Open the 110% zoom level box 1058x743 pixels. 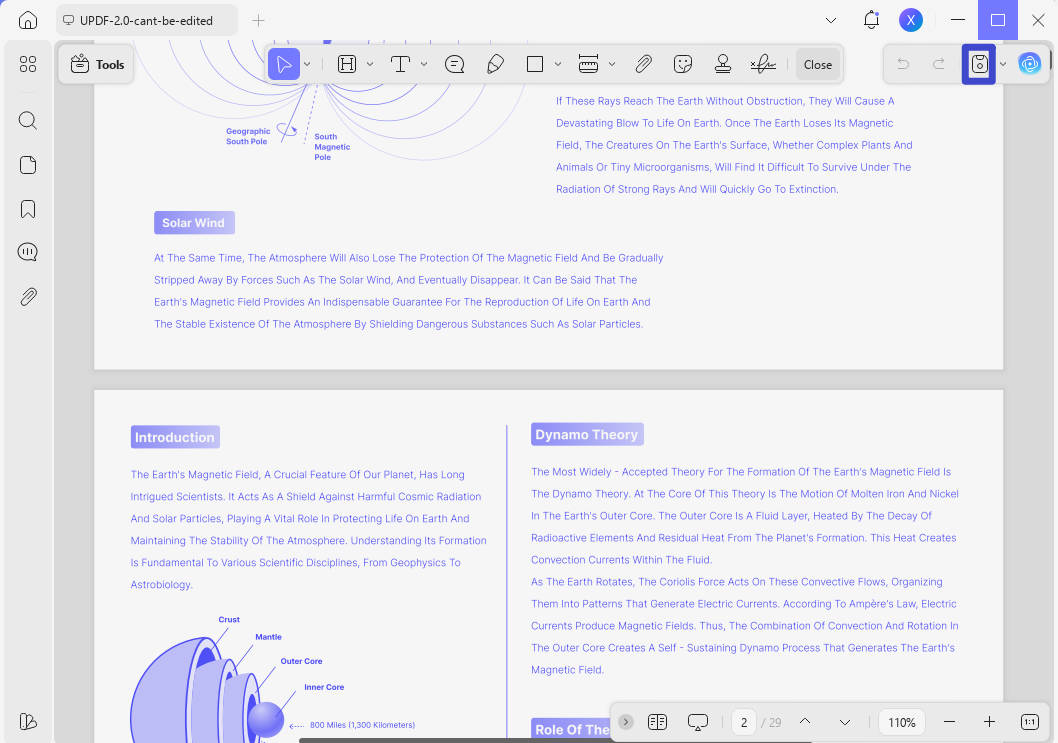901,723
